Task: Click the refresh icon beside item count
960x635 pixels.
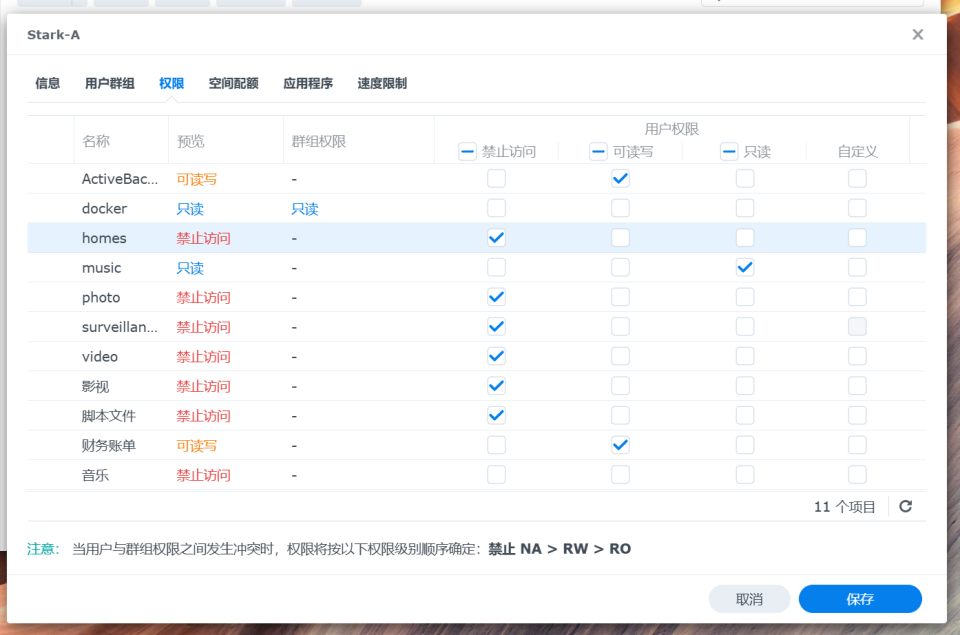Action: [x=905, y=507]
